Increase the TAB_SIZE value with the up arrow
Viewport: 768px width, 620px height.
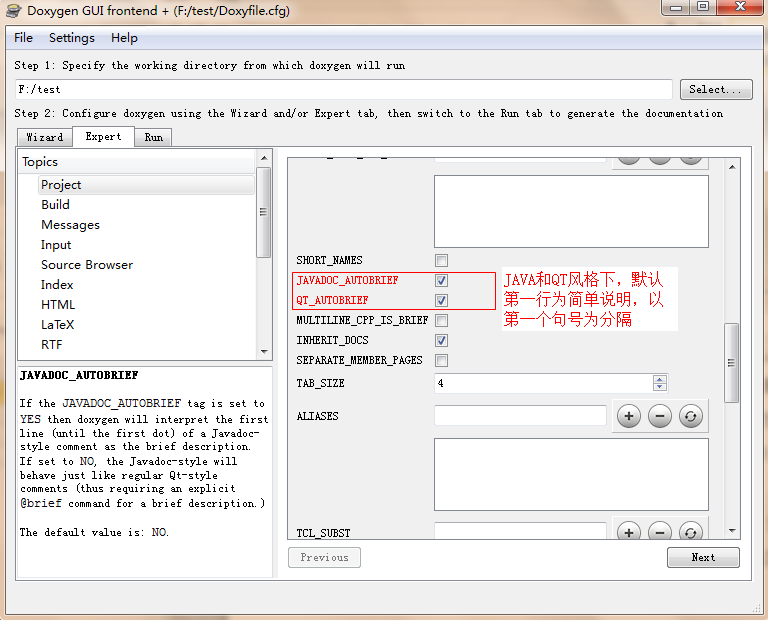click(x=660, y=379)
